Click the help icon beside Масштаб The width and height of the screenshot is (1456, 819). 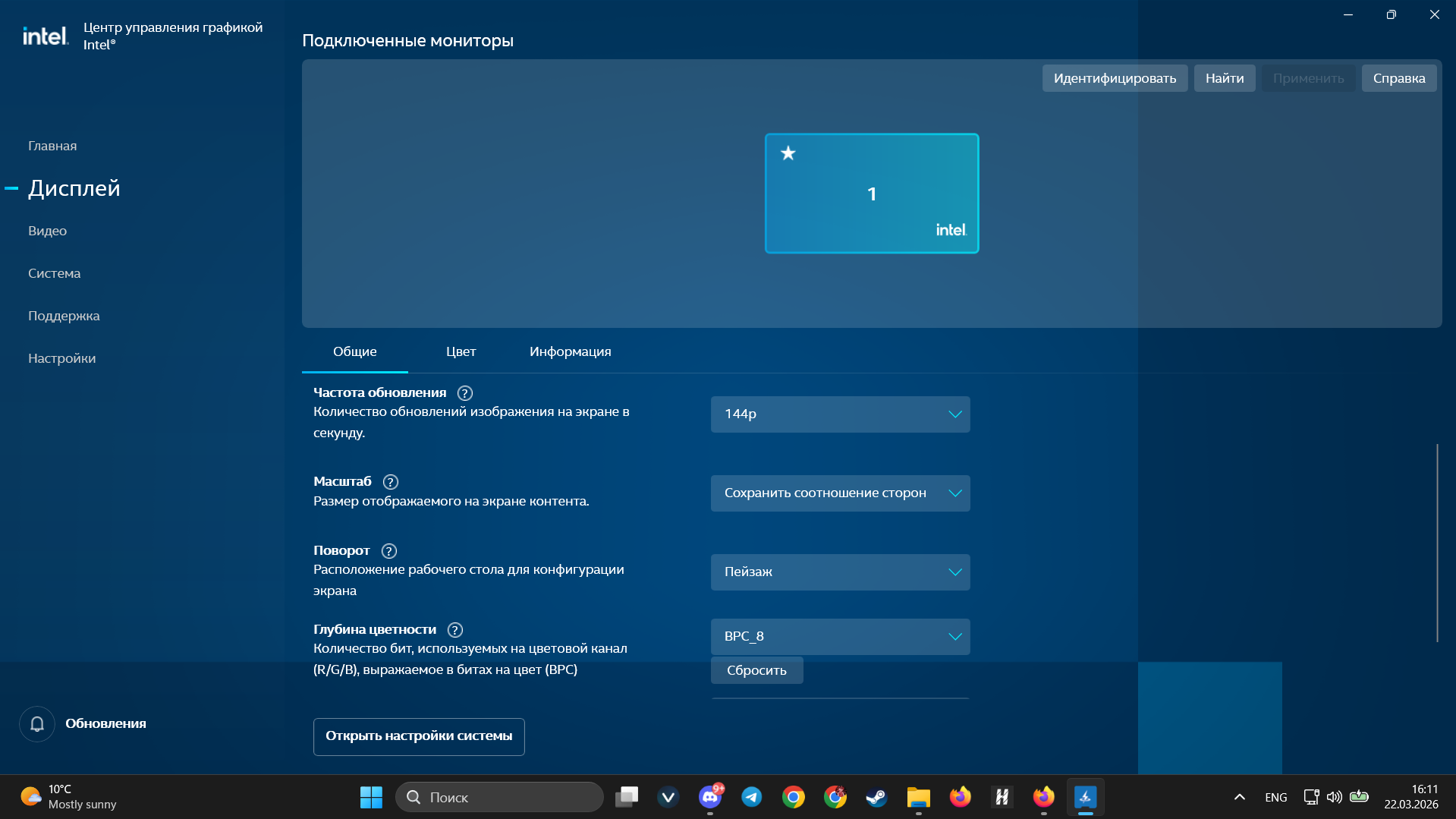390,482
